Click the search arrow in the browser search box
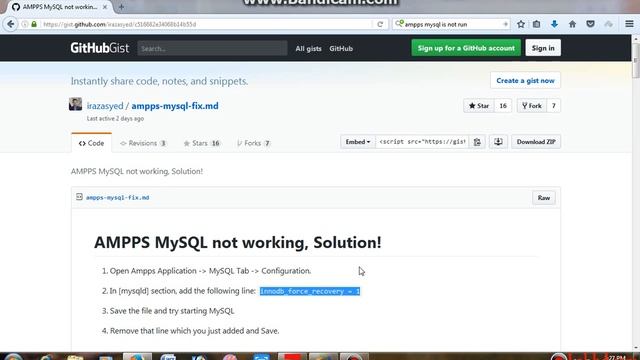640x360 pixels. pyautogui.click(x=505, y=24)
